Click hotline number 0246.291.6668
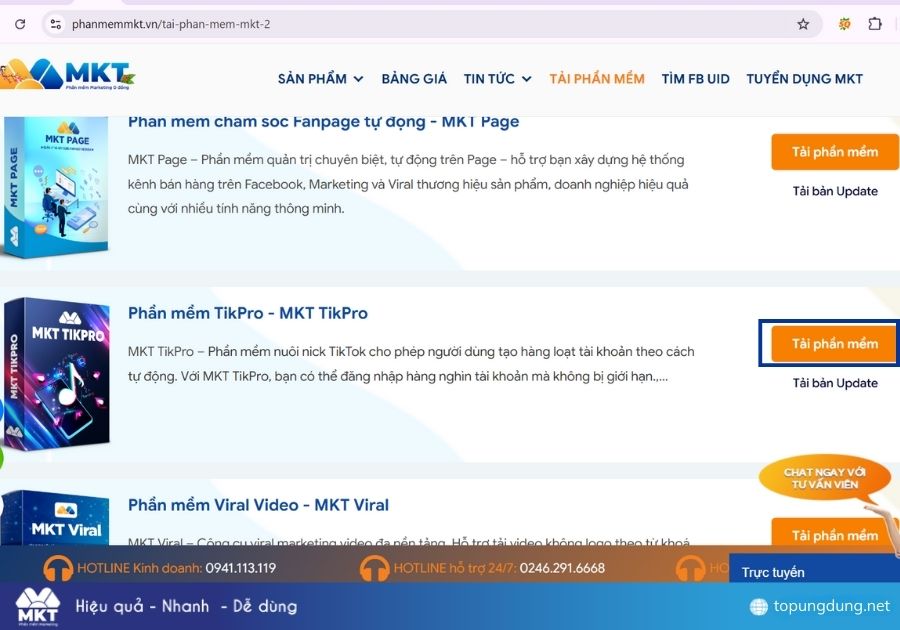 coord(562,568)
